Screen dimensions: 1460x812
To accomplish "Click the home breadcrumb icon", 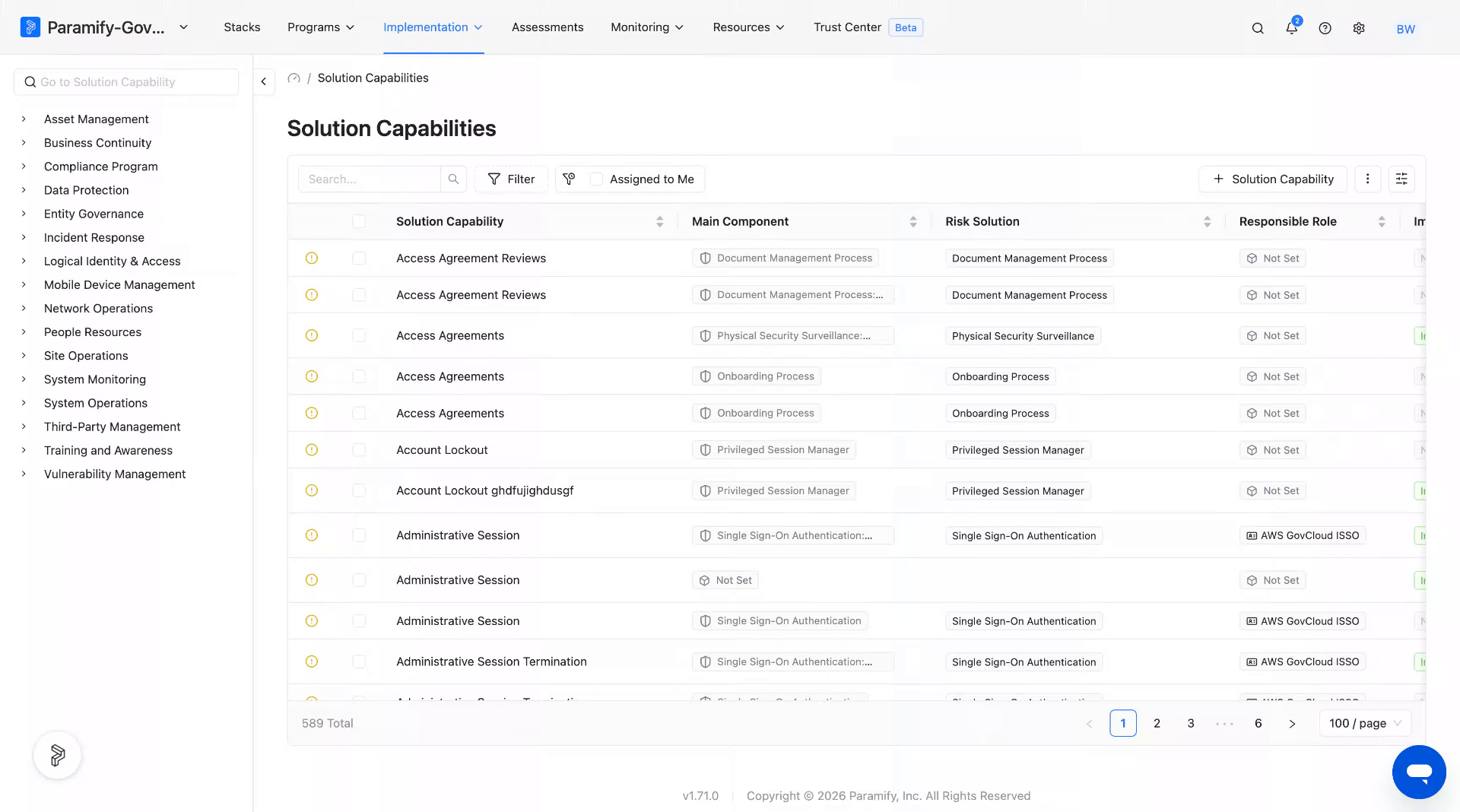I will [294, 78].
